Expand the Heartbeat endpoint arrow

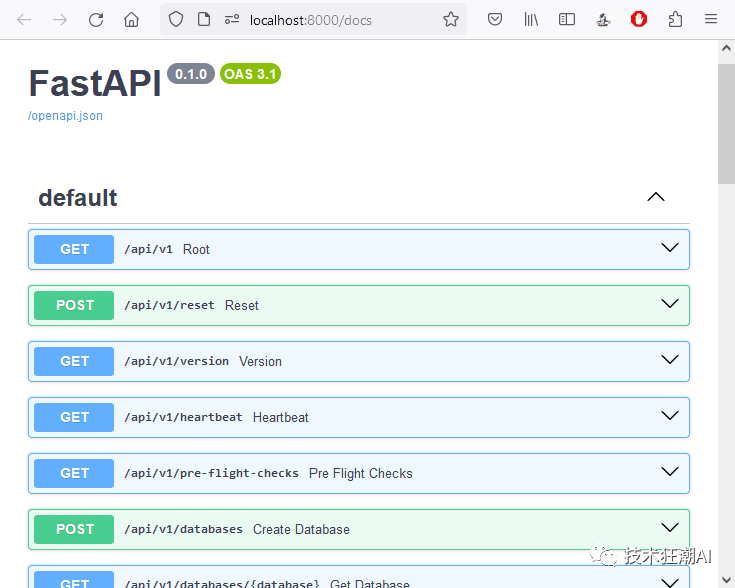point(670,417)
